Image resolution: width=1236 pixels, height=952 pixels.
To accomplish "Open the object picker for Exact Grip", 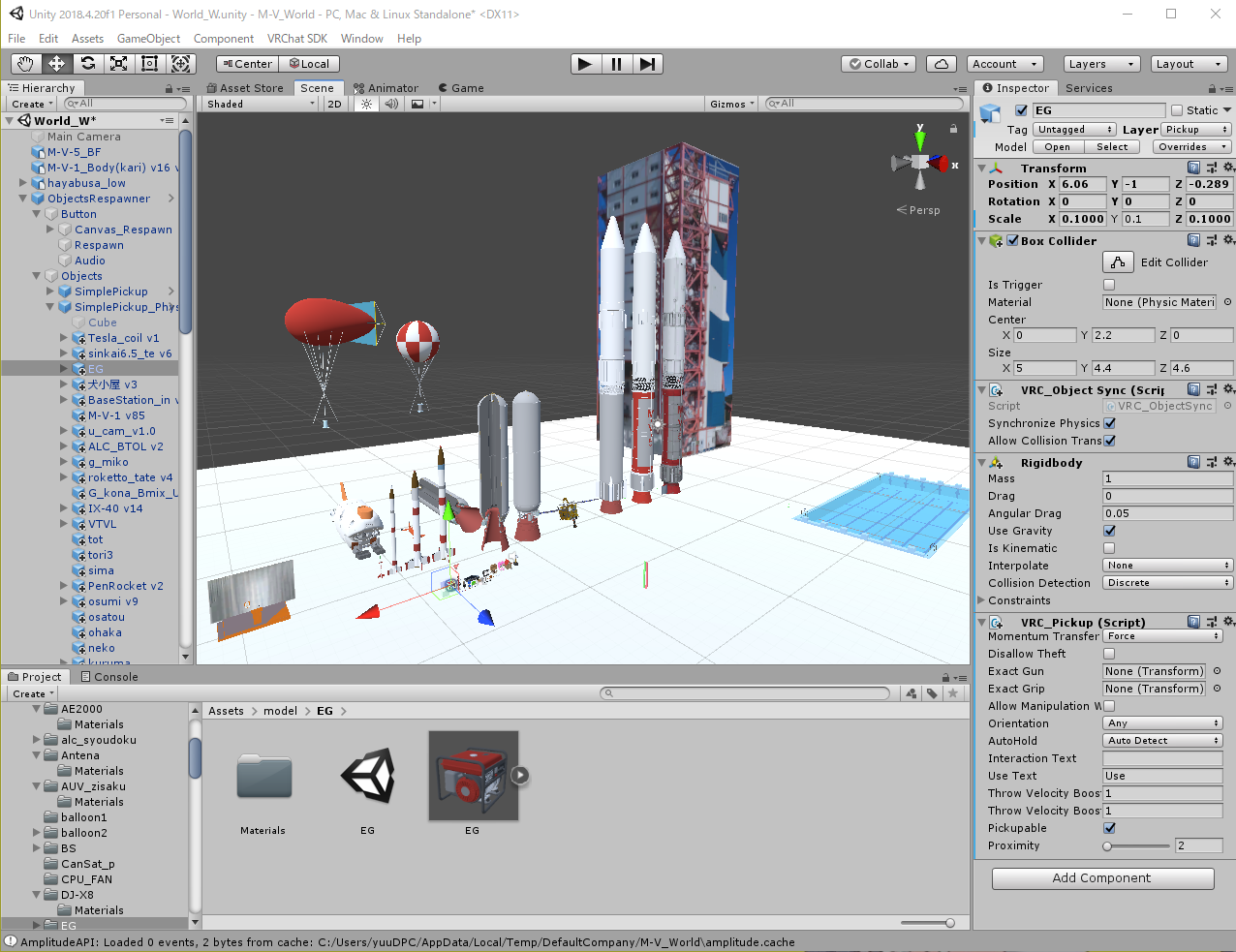I will (x=1218, y=689).
